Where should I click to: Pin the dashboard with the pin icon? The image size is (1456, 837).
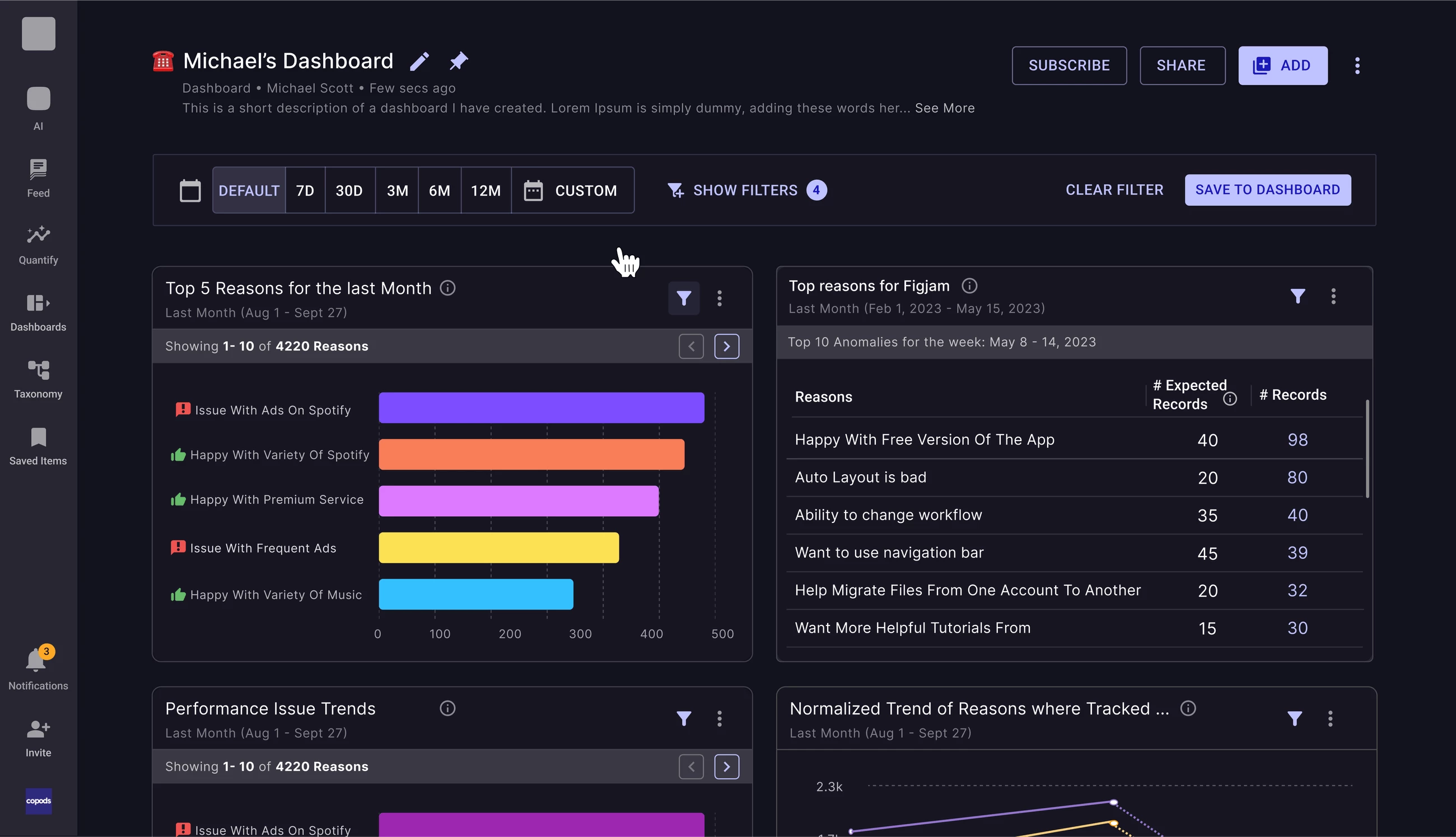[458, 61]
